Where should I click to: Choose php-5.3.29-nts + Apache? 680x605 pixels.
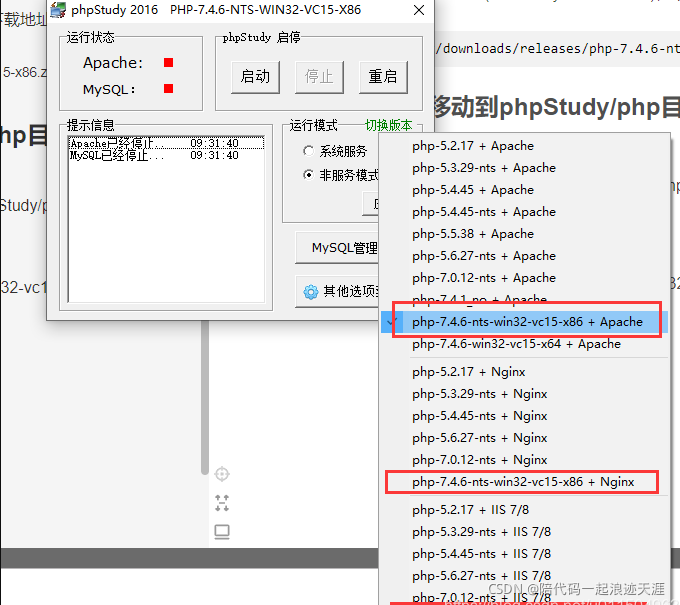click(x=525, y=168)
